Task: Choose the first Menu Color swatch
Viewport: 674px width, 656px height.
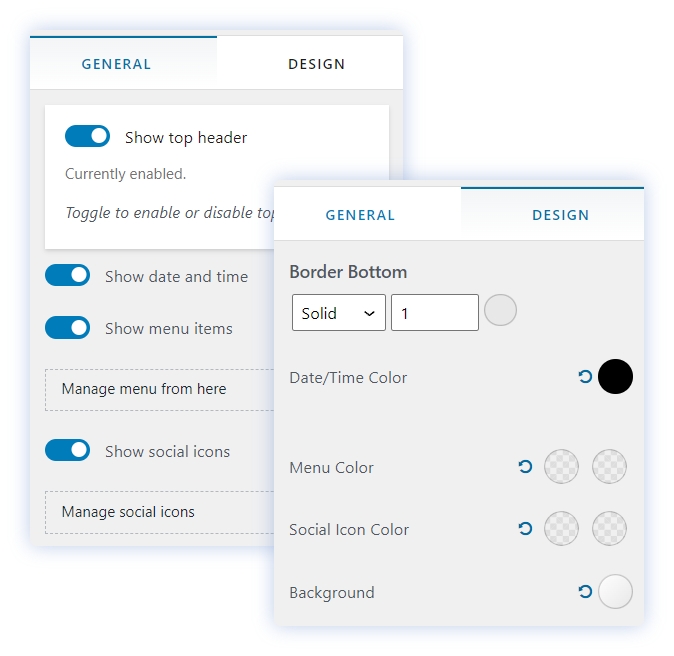Action: pos(561,467)
